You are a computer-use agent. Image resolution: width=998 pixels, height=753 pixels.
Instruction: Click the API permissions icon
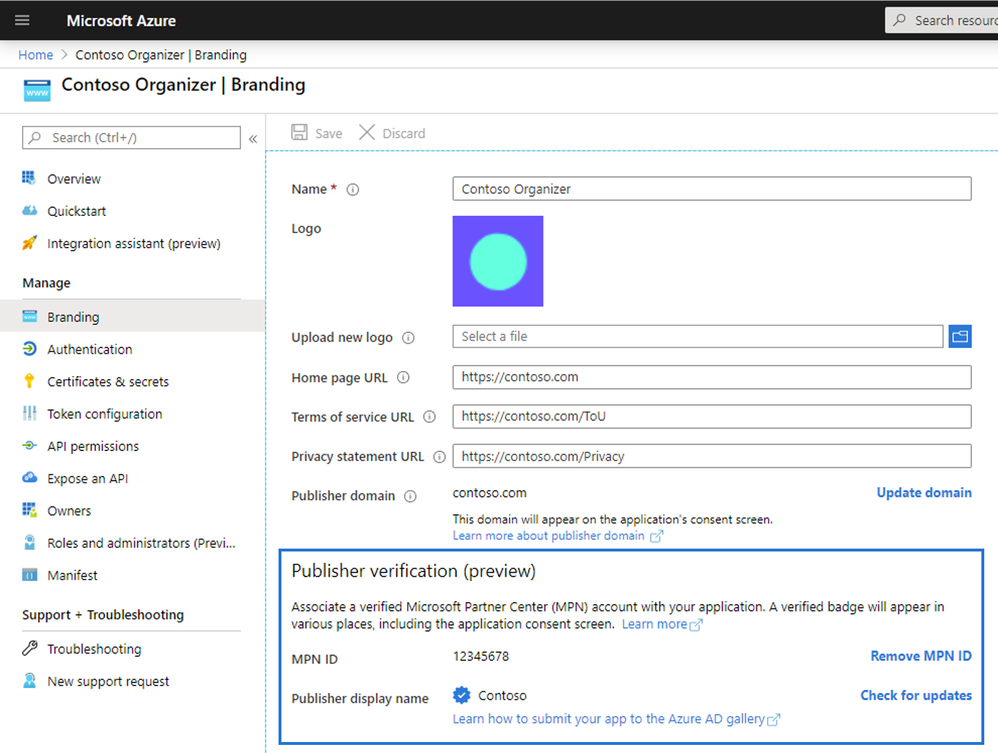click(x=29, y=446)
